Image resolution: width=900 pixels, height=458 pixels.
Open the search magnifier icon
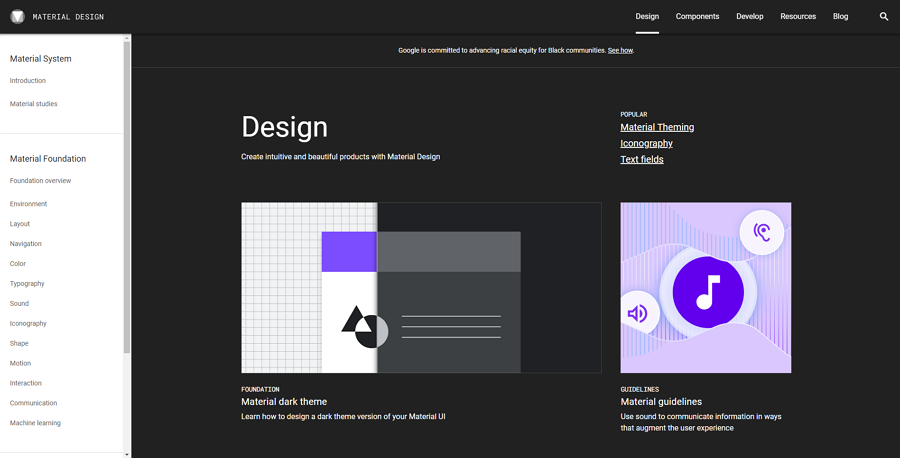pyautogui.click(x=884, y=17)
